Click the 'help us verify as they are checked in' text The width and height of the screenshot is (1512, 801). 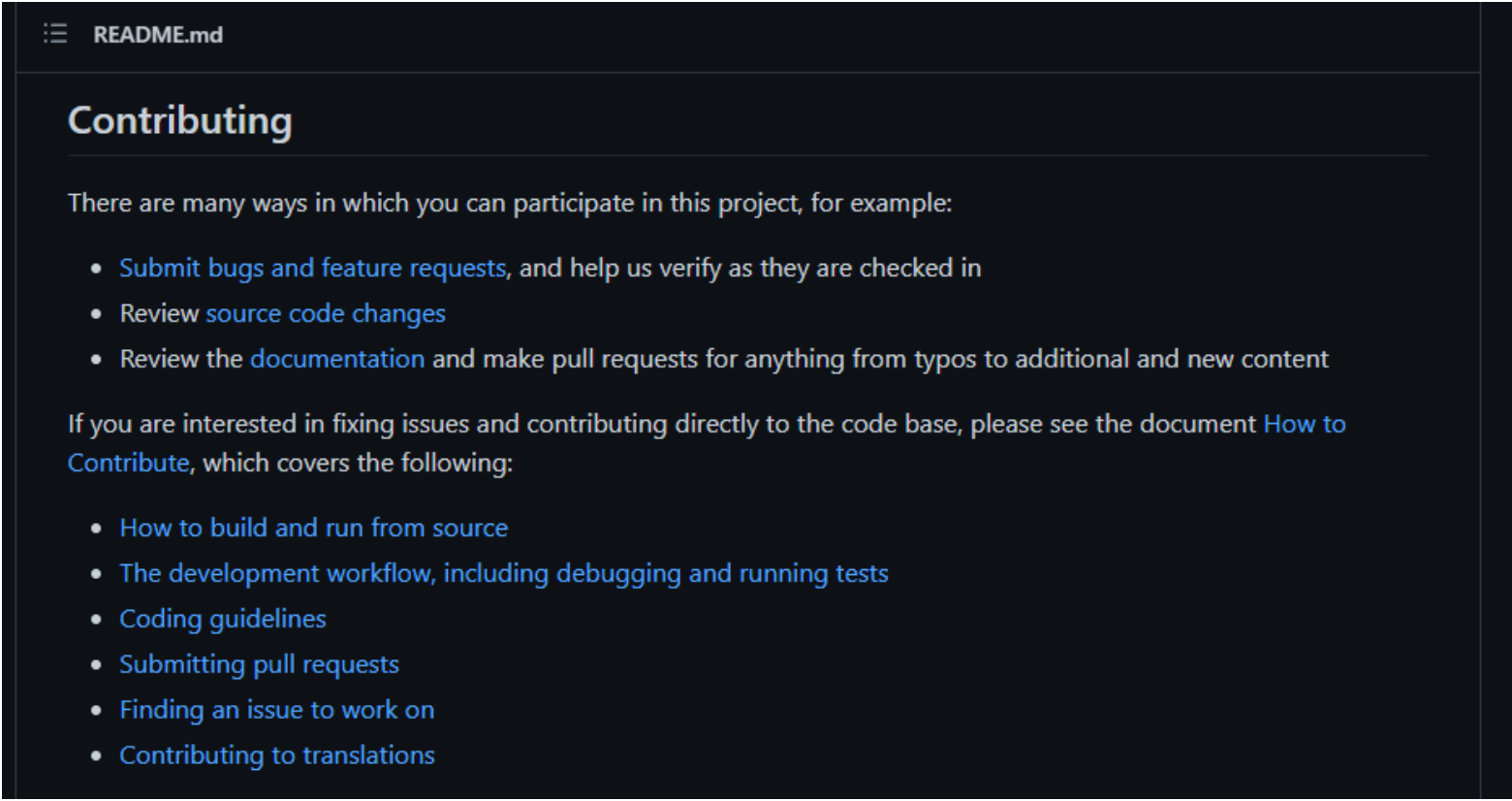pyautogui.click(x=750, y=268)
